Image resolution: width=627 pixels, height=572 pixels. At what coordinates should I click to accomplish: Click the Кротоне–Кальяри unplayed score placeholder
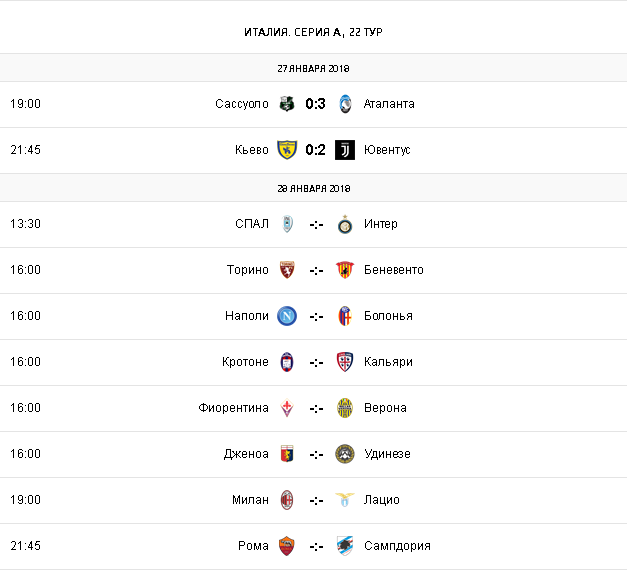coord(316,362)
